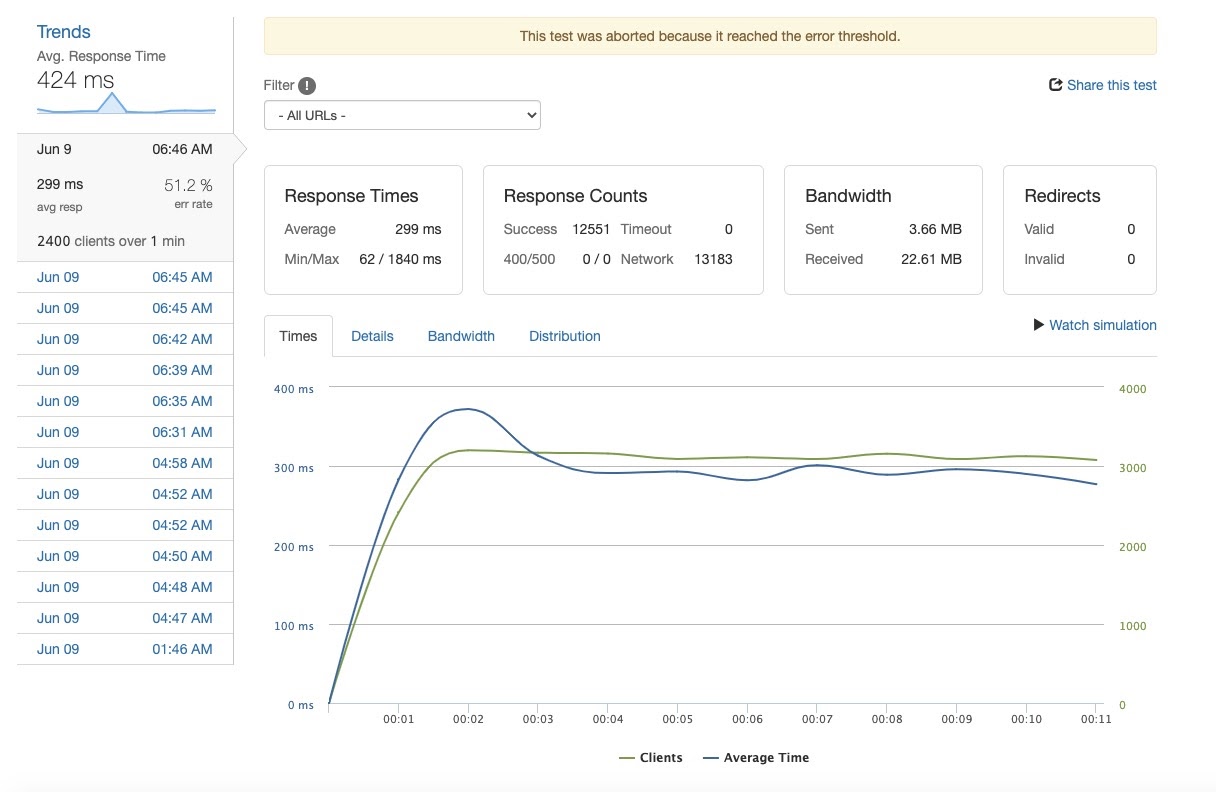Click the Watch simulation link
This screenshot has height=792, width=1216.
[x=1103, y=325]
